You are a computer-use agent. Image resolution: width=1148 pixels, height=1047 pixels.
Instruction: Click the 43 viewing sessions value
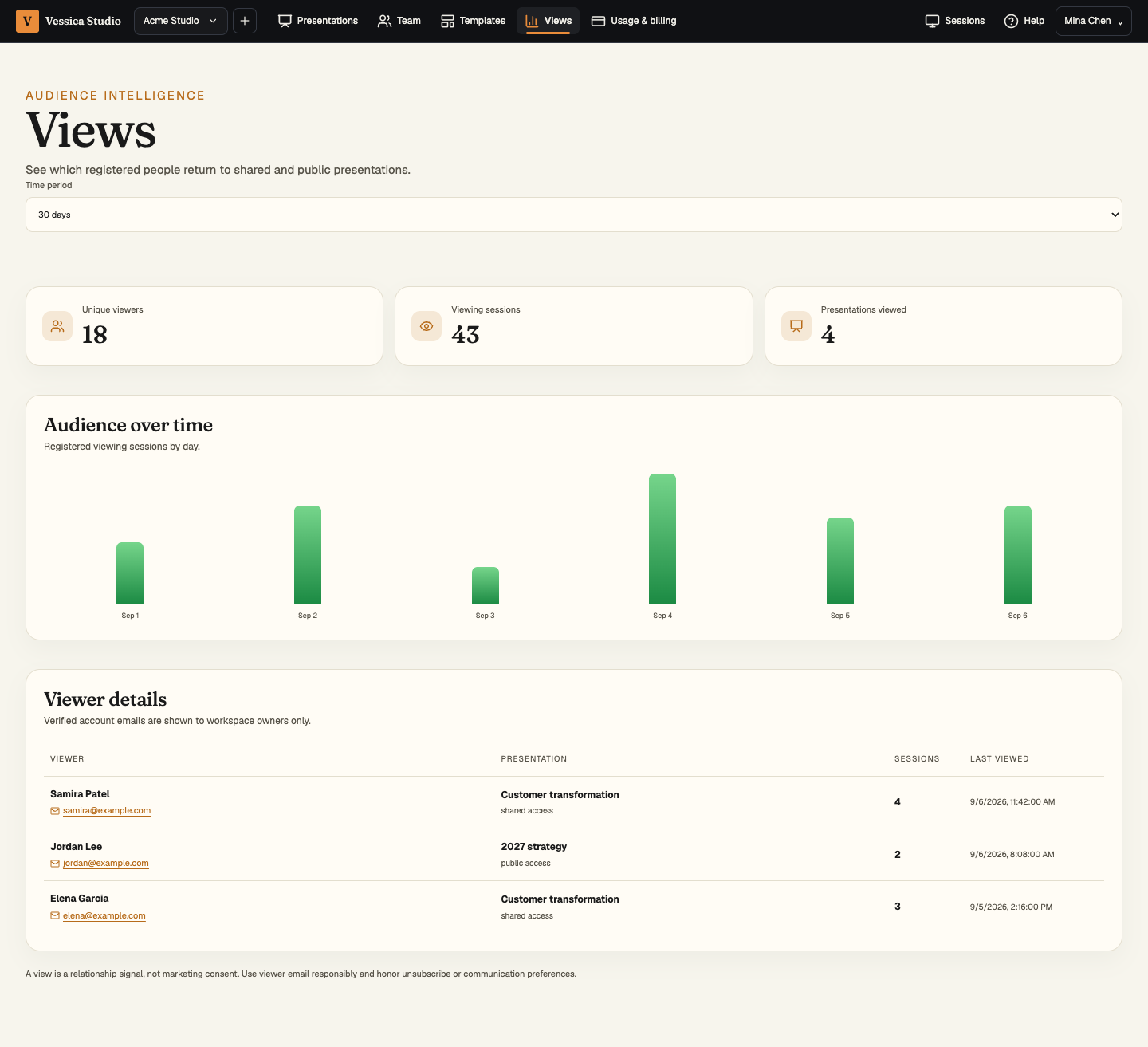(466, 335)
